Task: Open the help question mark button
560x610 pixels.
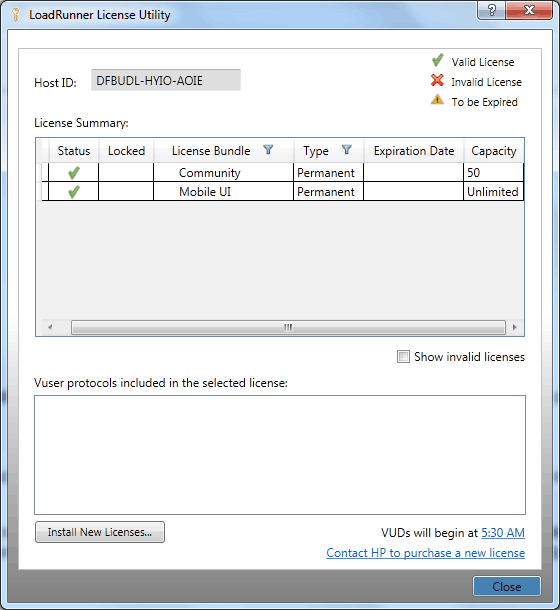Action: [491, 10]
